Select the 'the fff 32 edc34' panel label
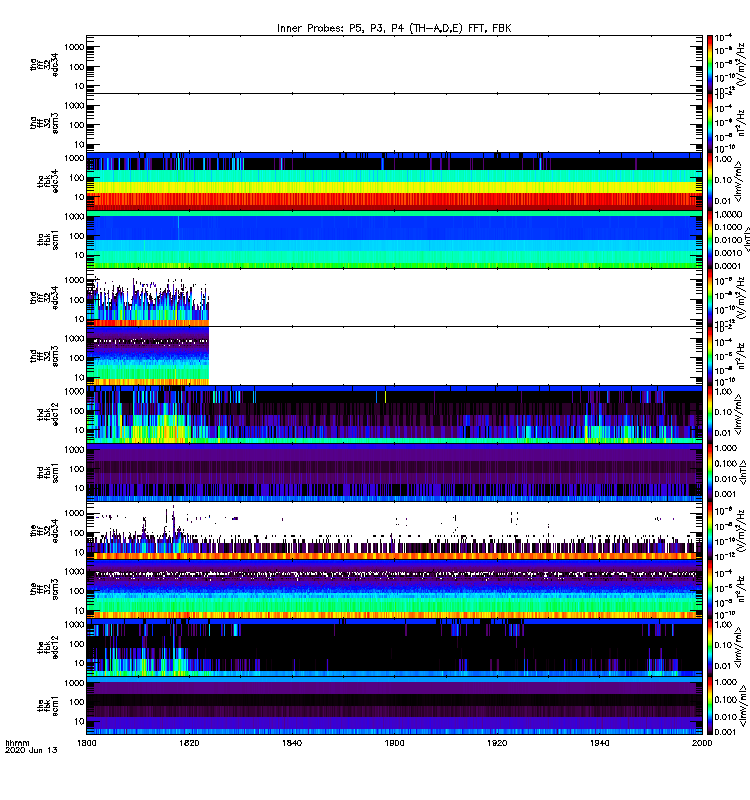 click(x=44, y=530)
